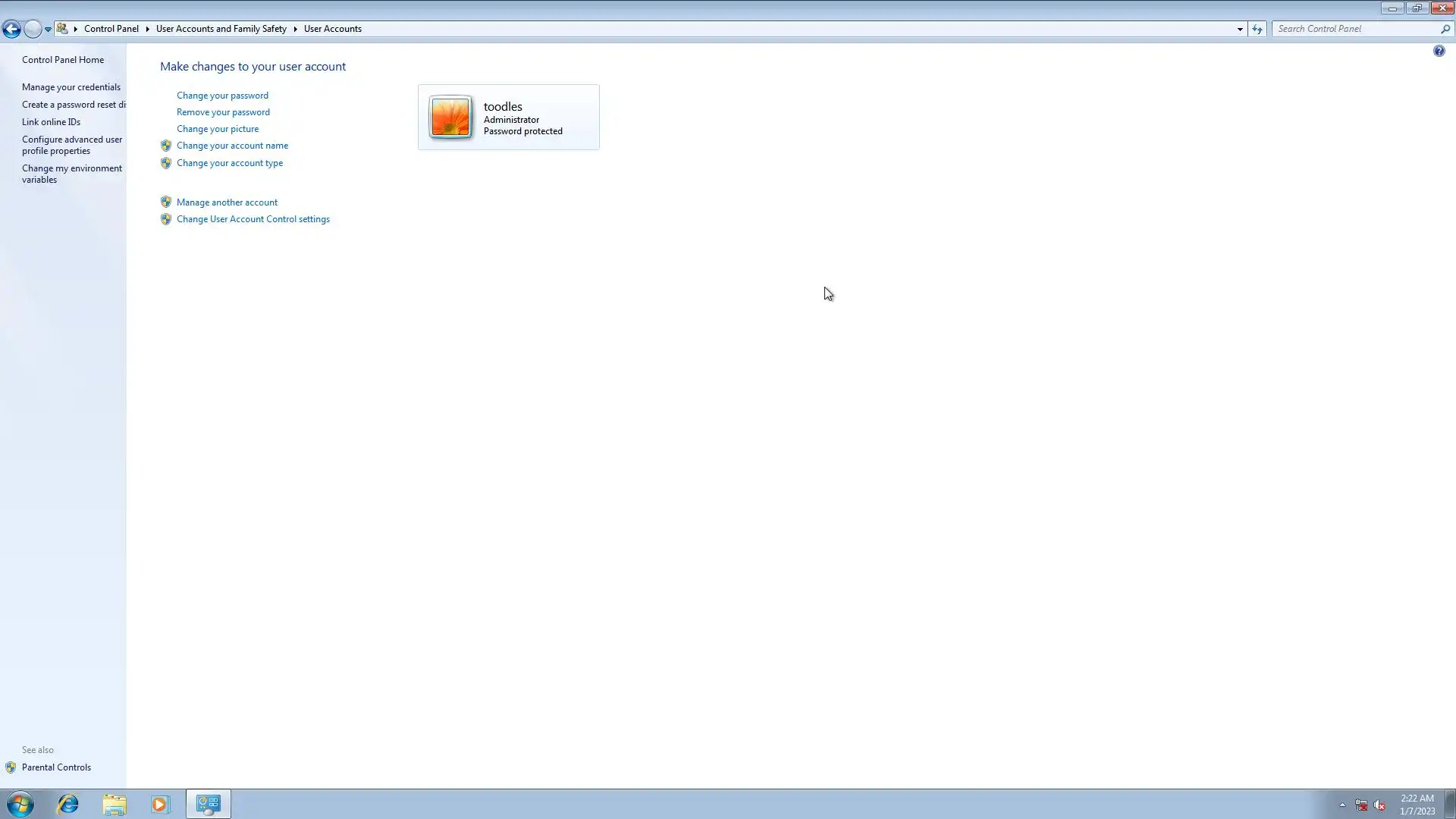Expand the address bar history dropdown
This screenshot has height=819, width=1456.
coord(1240,29)
